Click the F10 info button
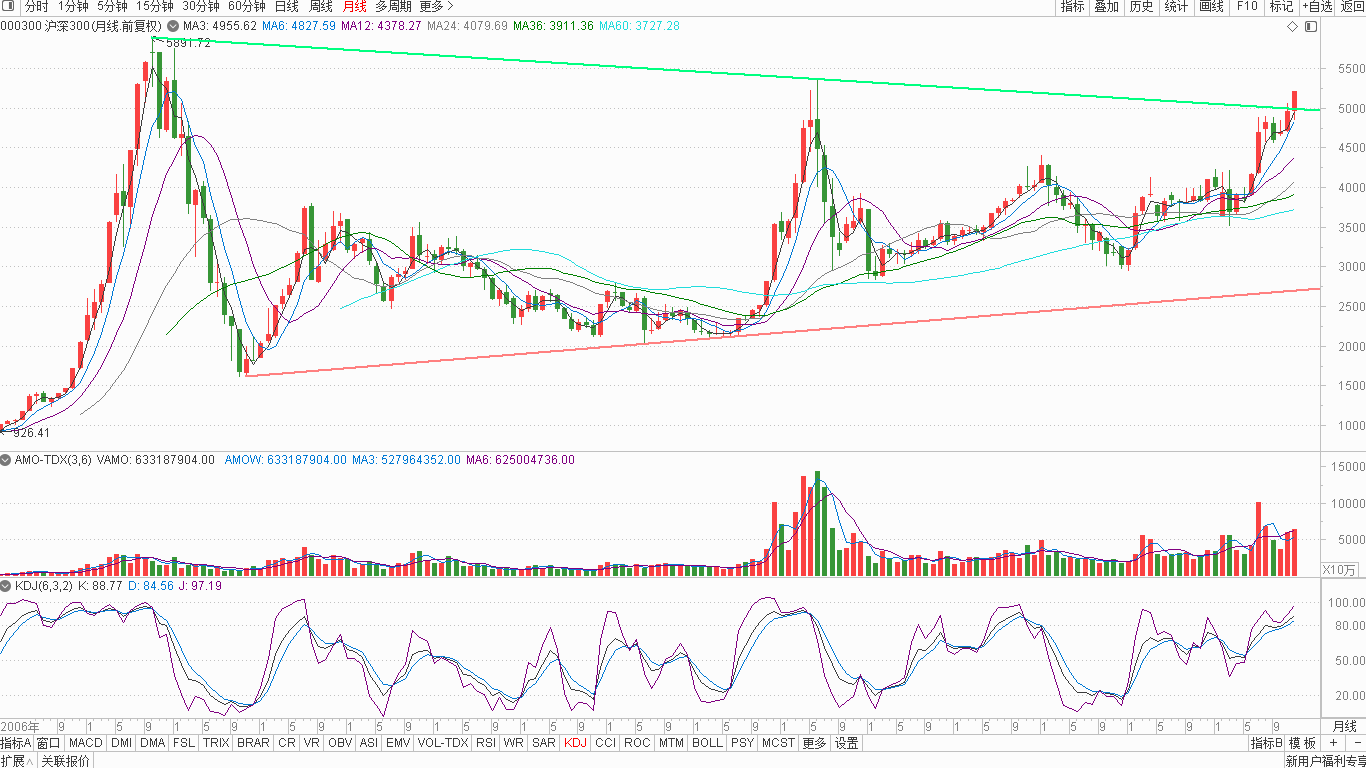The image size is (1366, 768). pyautogui.click(x=1246, y=6)
